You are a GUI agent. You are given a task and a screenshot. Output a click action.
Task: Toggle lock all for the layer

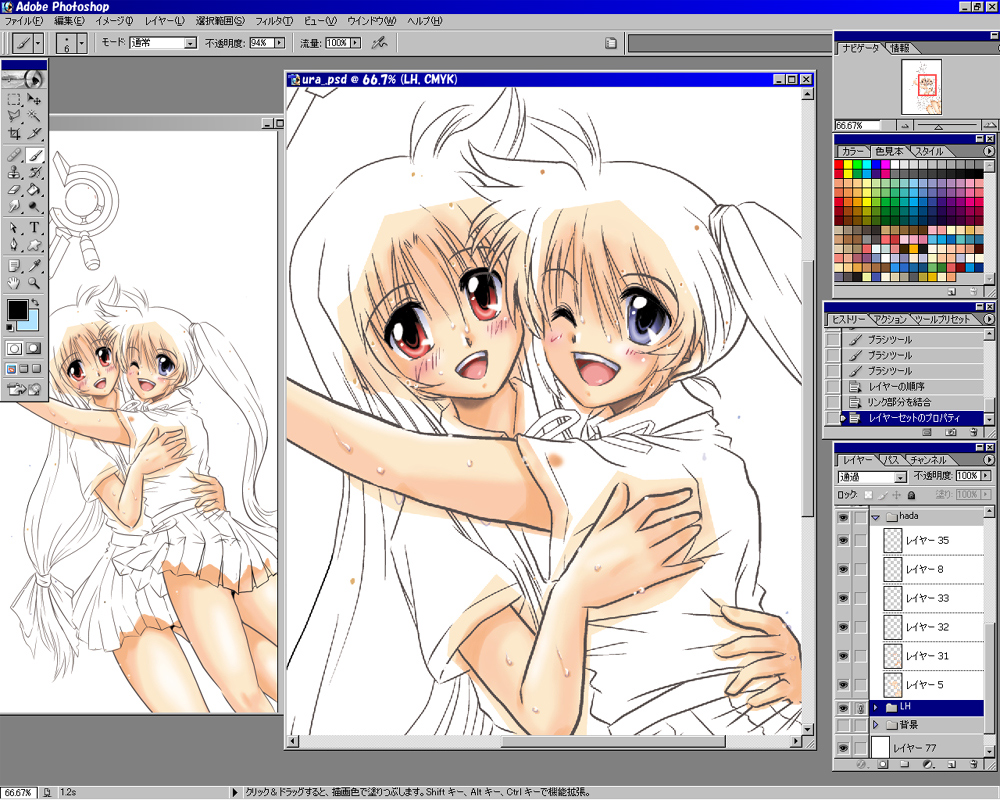911,495
